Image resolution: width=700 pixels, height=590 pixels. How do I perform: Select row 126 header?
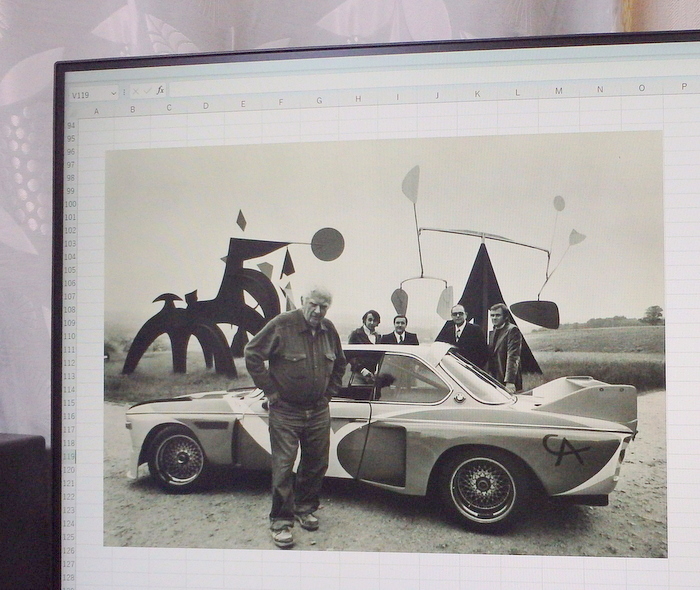(69, 551)
